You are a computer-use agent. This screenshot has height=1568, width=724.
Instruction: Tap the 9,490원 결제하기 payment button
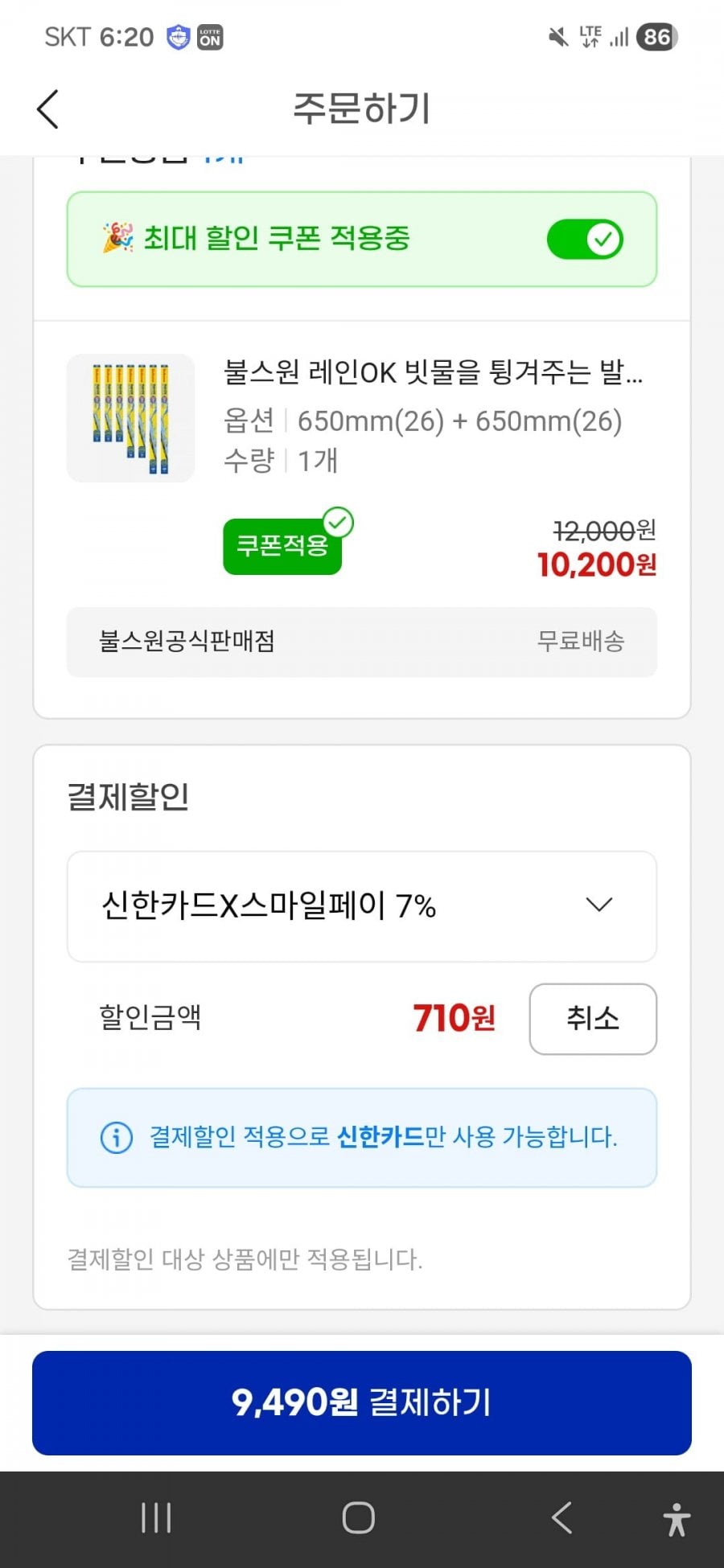point(362,1402)
